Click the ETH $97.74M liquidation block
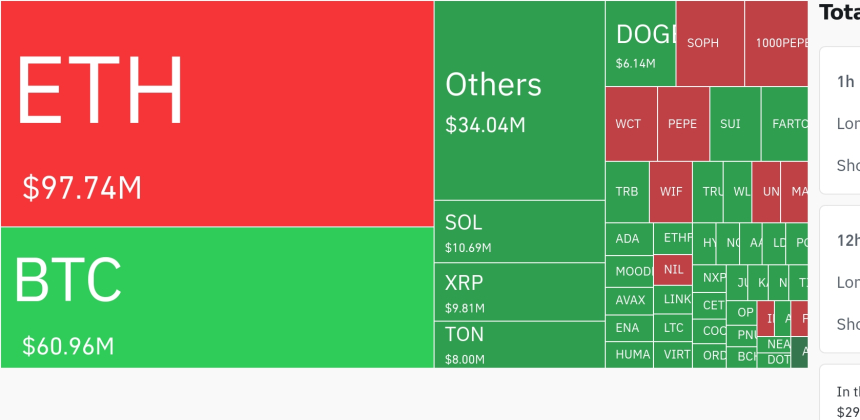The width and height of the screenshot is (860, 420). (217, 113)
